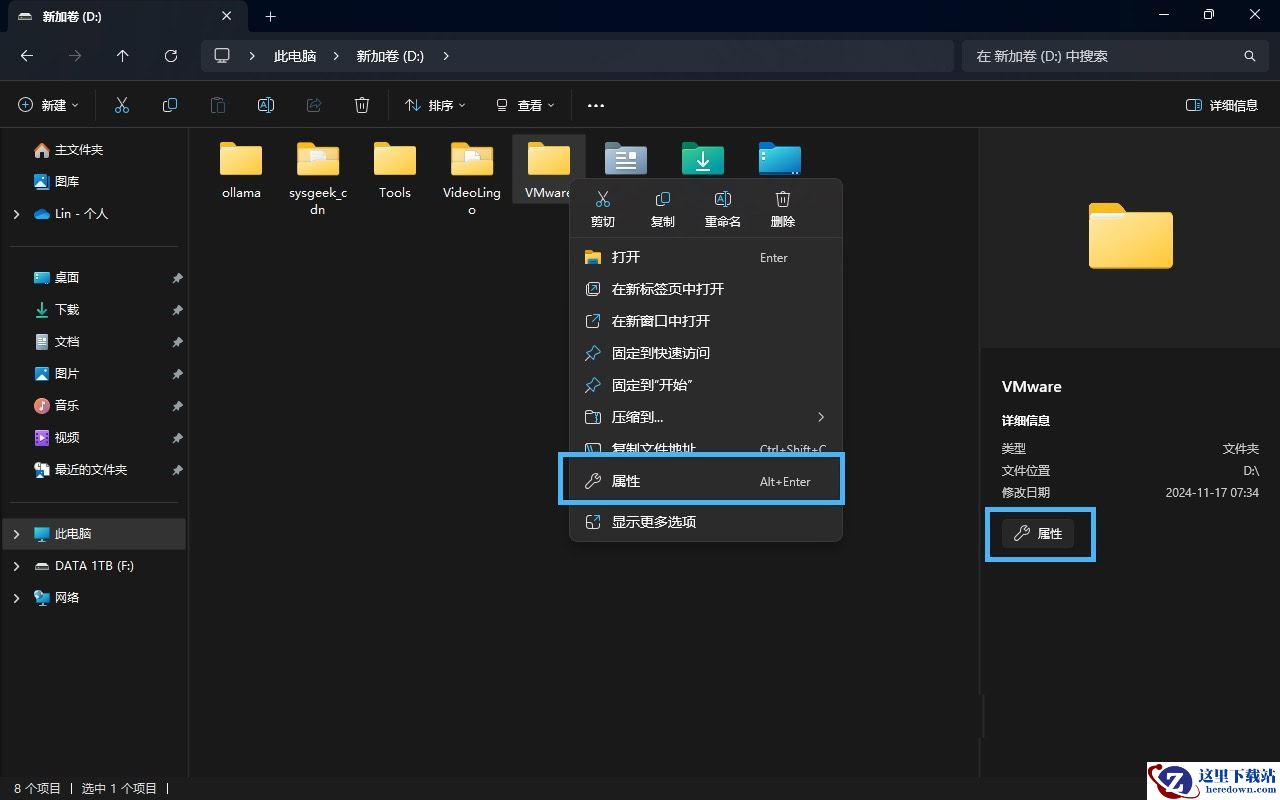
Task: Choose 复制 in the context menu
Action: (662, 210)
